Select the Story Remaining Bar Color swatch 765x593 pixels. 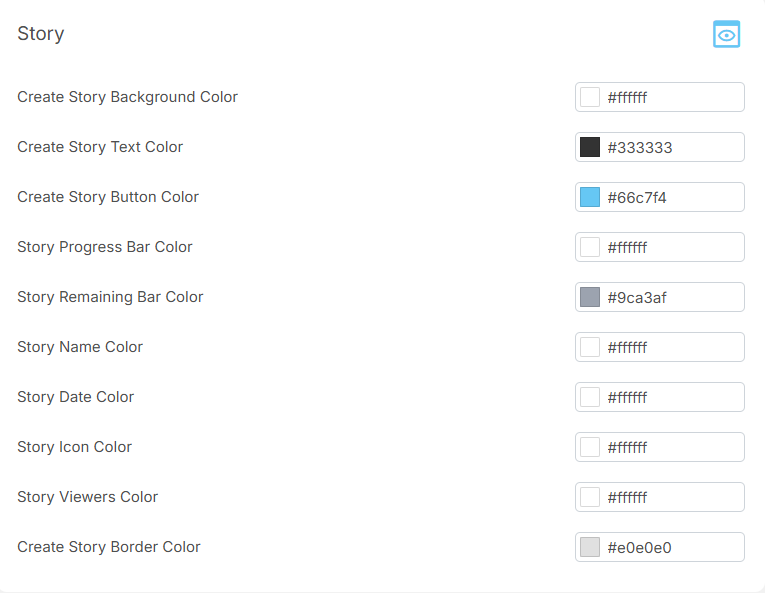pyautogui.click(x=590, y=297)
